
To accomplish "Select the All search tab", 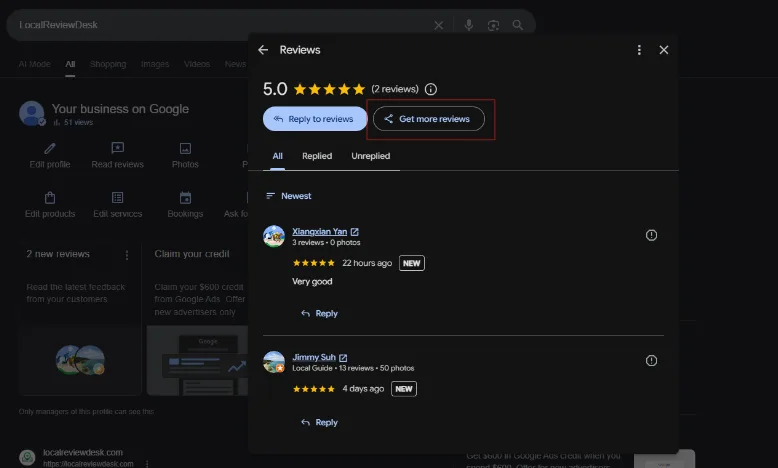I will 70,64.
